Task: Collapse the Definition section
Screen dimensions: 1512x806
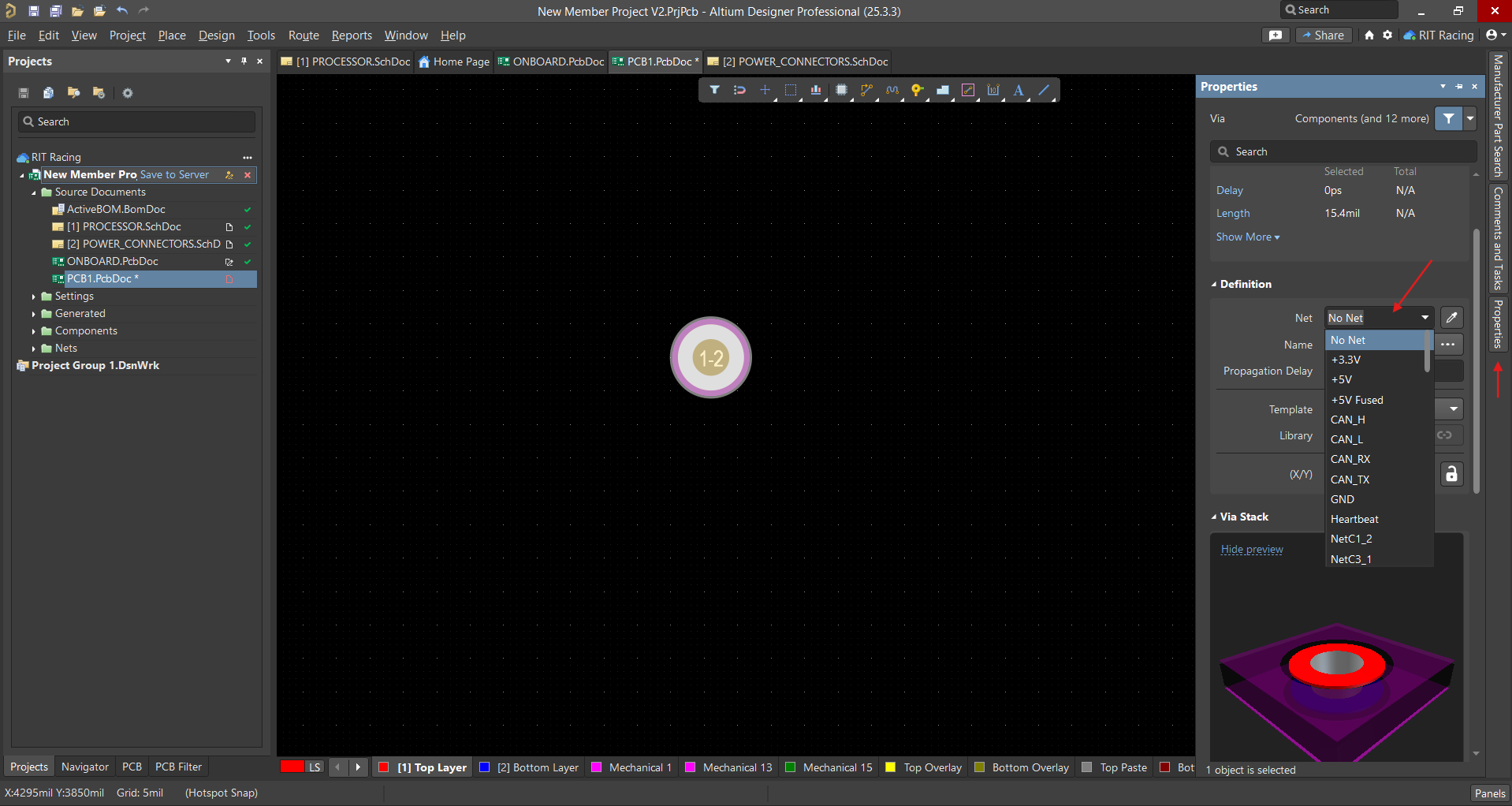Action: [1214, 285]
